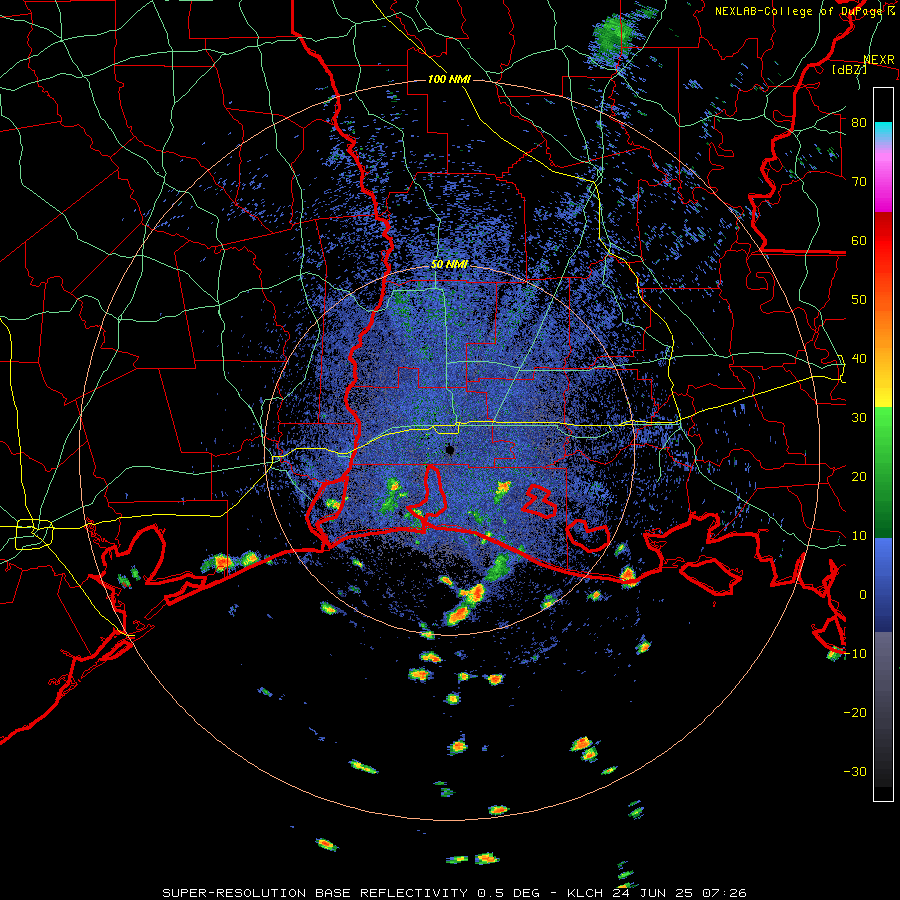This screenshot has height=900, width=900.
Task: Click the 80 value on the dBZ scale
Action: click(859, 122)
